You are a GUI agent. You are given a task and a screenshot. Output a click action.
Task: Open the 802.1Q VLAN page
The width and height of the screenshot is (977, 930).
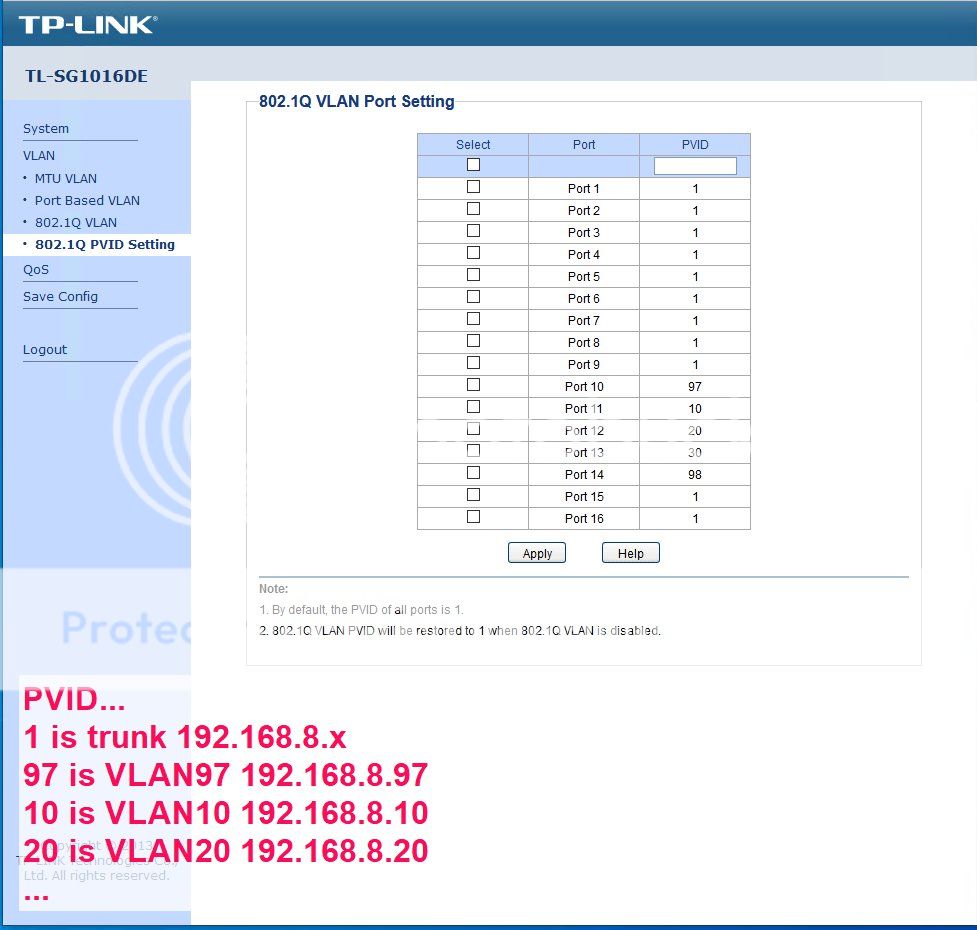click(x=77, y=222)
